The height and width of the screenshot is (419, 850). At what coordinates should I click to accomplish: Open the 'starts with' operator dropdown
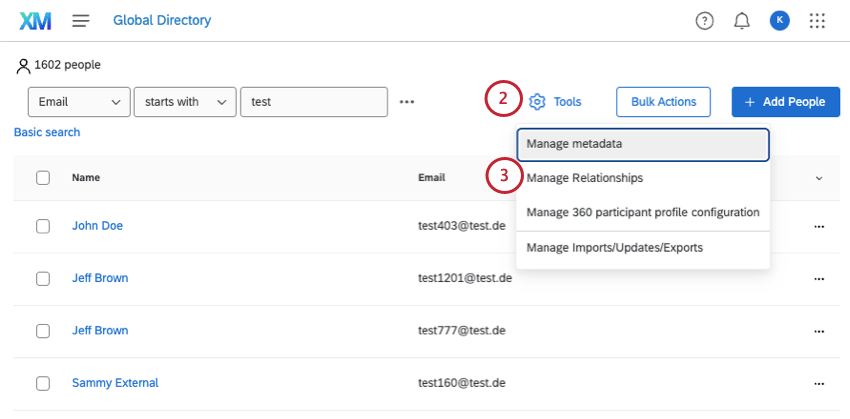185,102
